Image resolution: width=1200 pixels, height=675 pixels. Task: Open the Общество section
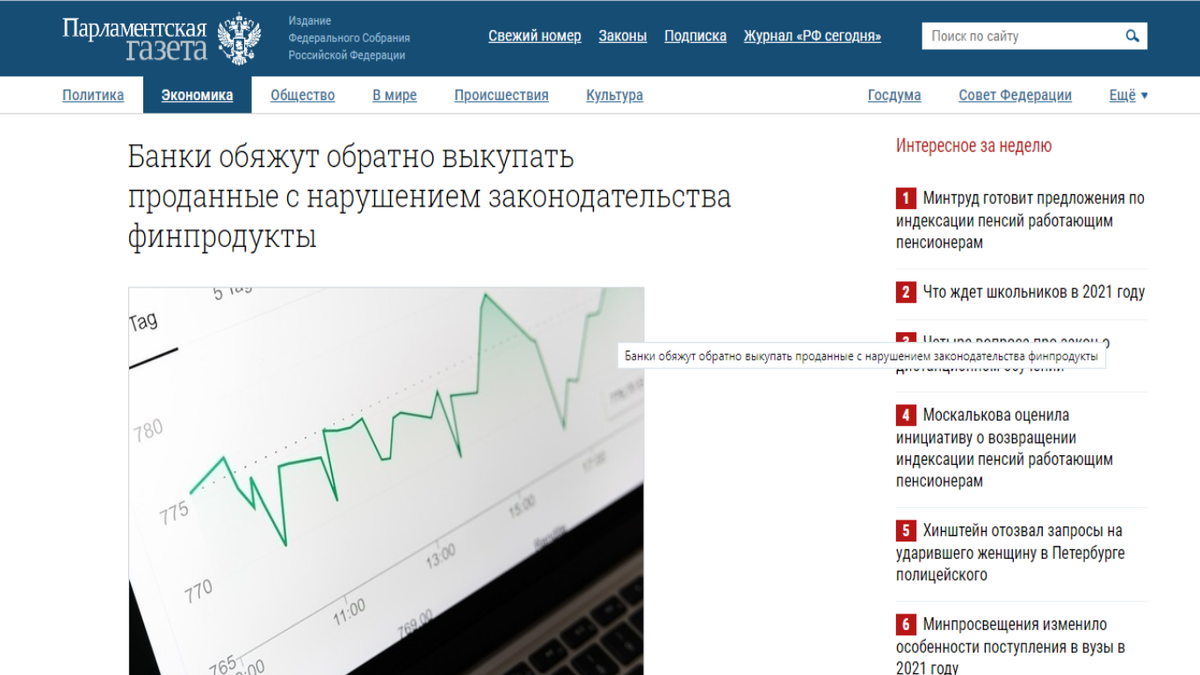303,96
